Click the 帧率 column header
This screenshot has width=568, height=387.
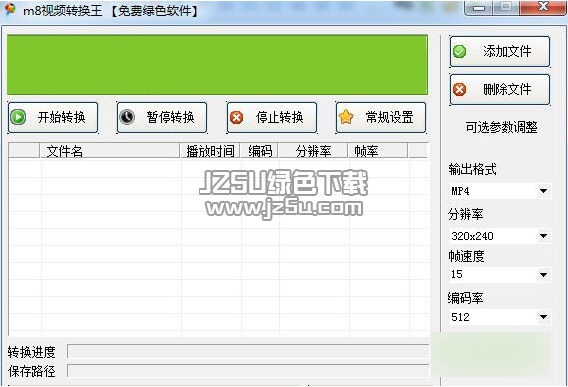[x=378, y=151]
